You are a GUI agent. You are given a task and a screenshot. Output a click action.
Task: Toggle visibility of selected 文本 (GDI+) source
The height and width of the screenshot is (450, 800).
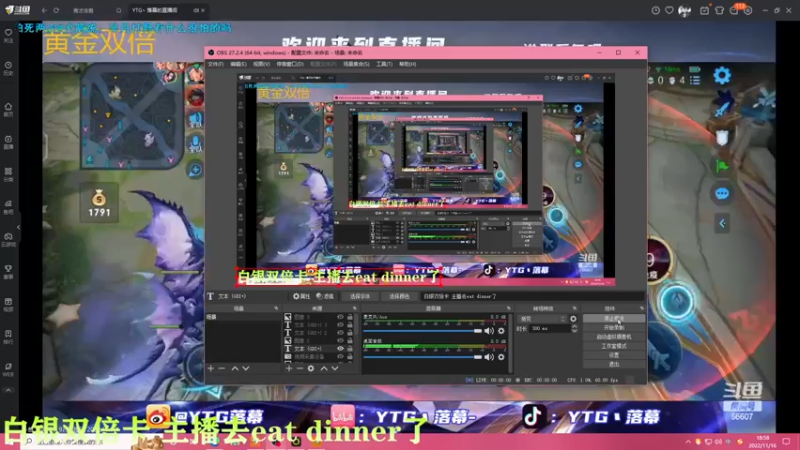[x=340, y=348]
